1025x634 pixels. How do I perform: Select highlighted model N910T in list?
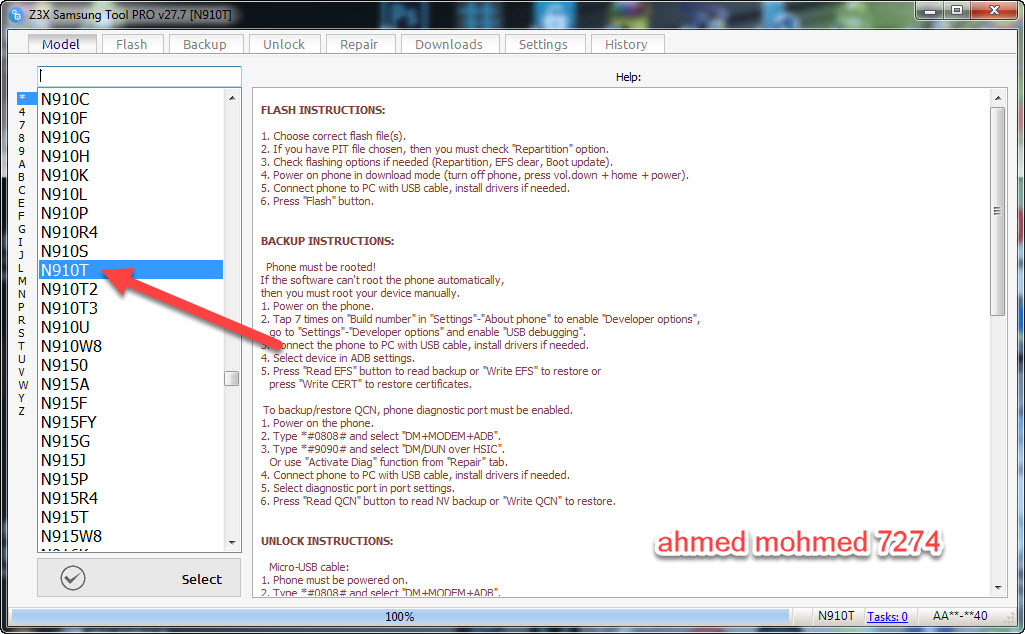tap(131, 270)
